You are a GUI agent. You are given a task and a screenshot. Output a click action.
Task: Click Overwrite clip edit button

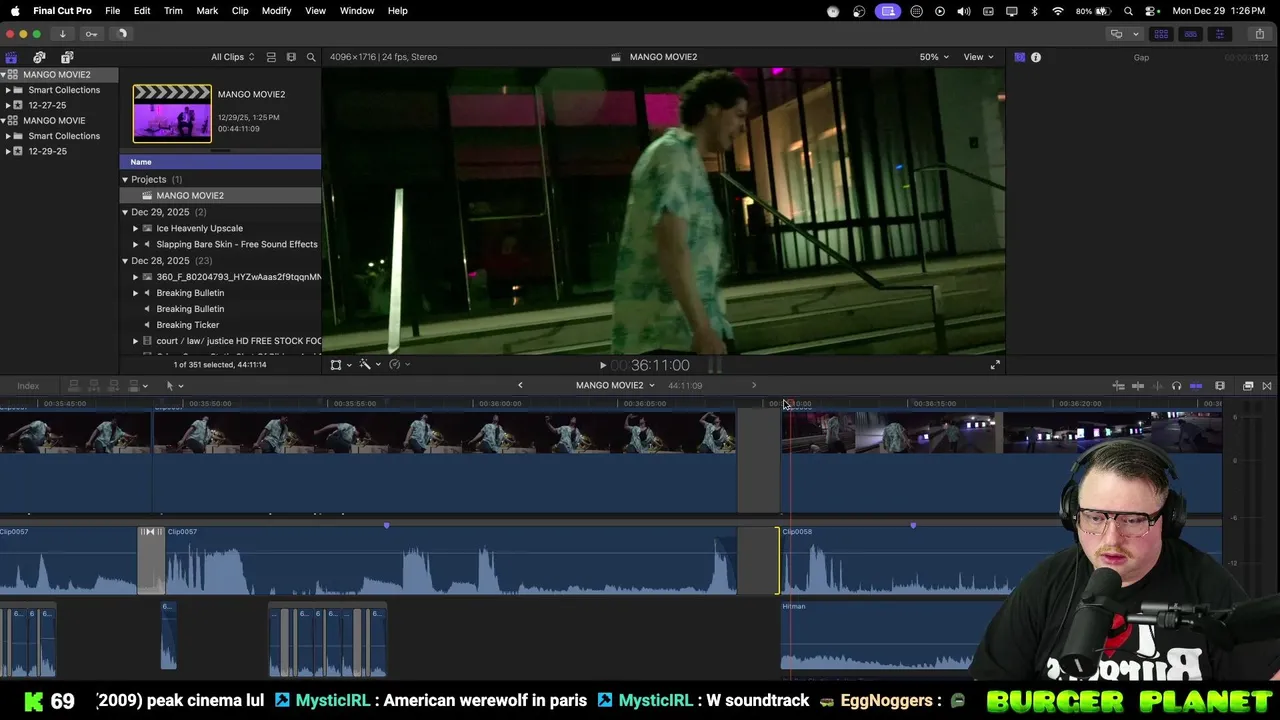(135, 386)
